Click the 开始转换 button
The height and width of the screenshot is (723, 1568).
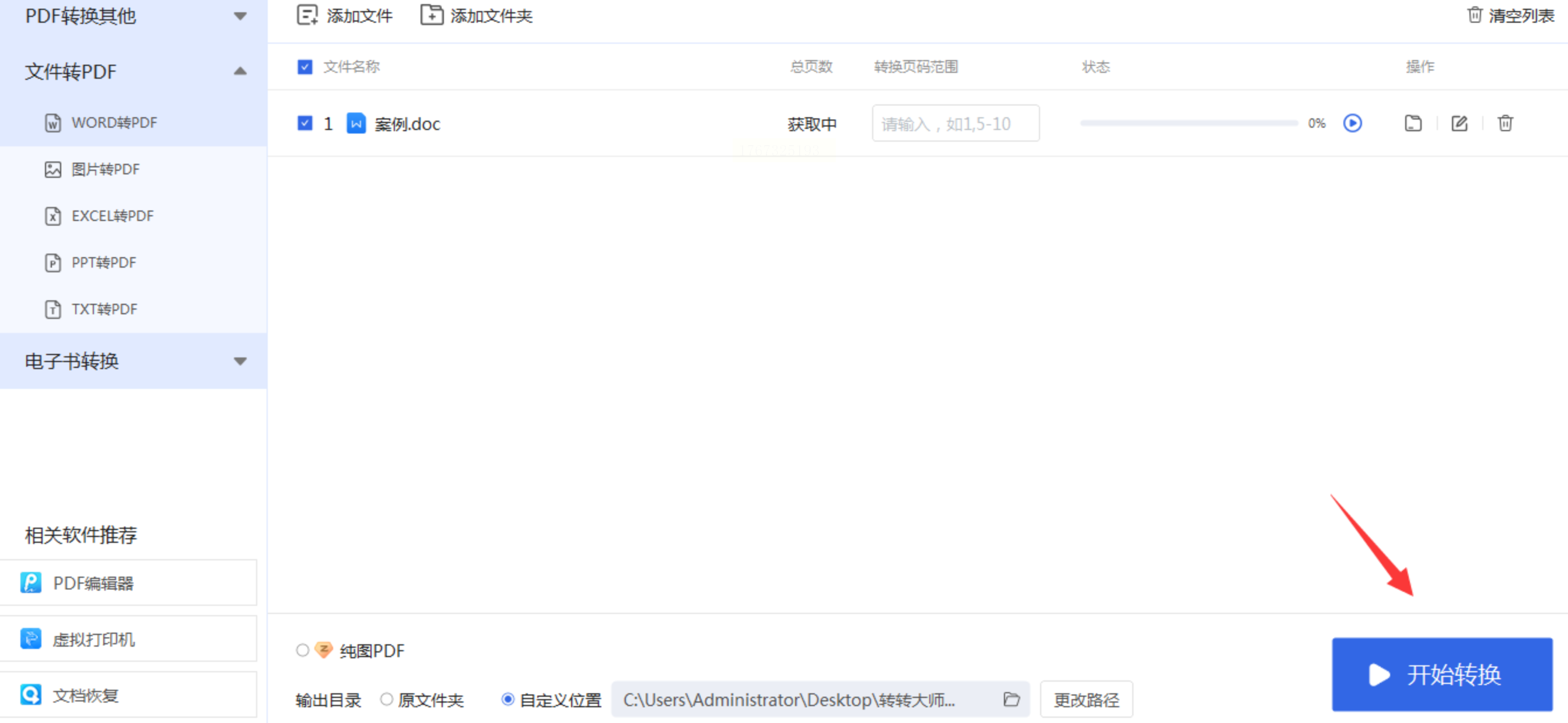[x=1441, y=674]
